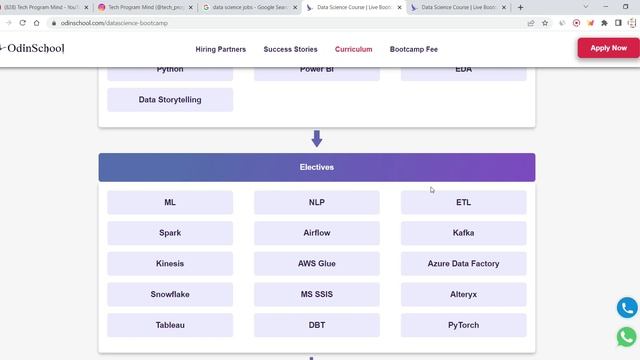Close the active Data Science Course tab
640x360 pixels.
click(400, 7)
